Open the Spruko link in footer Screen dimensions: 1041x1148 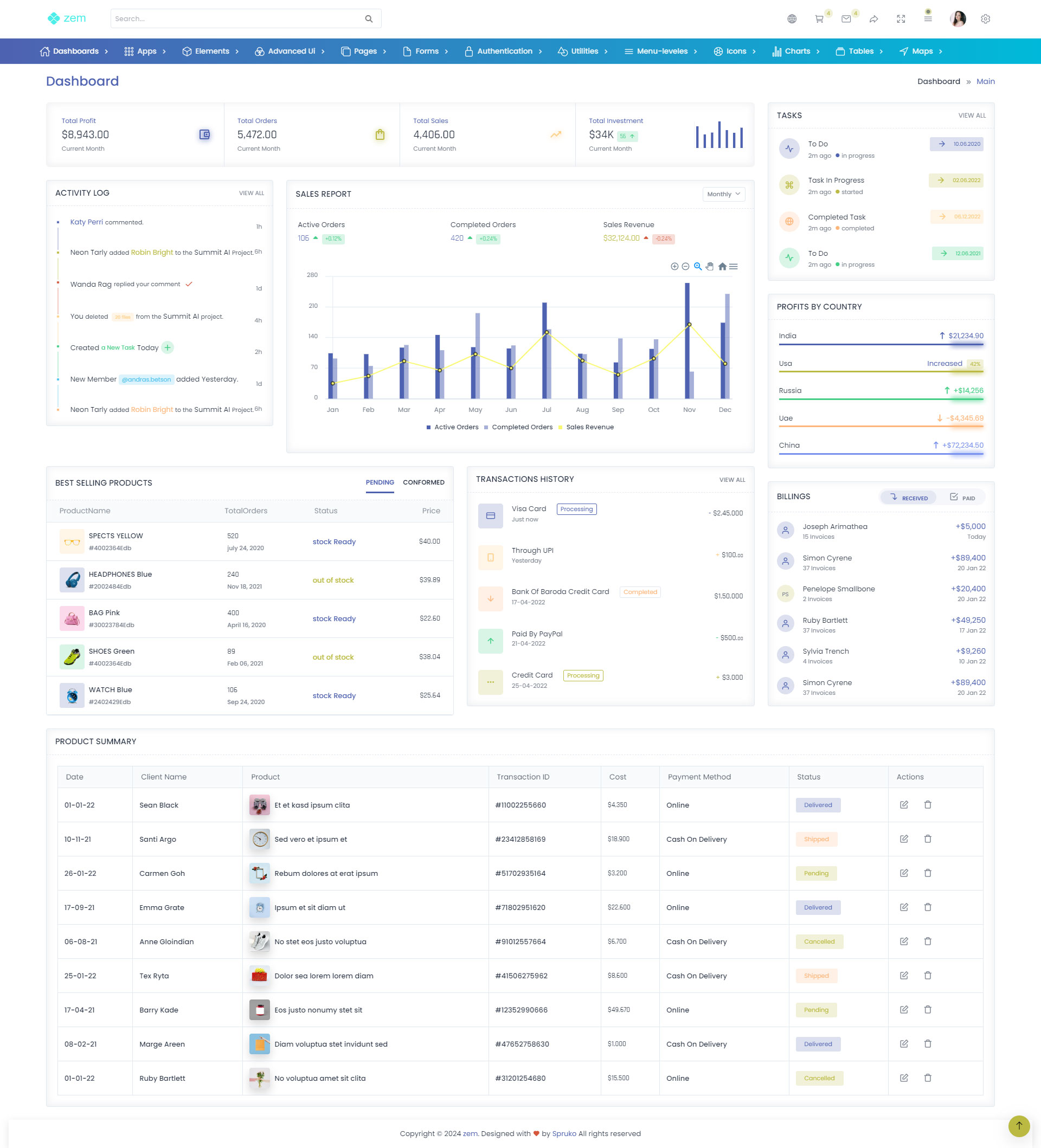[x=564, y=1133]
